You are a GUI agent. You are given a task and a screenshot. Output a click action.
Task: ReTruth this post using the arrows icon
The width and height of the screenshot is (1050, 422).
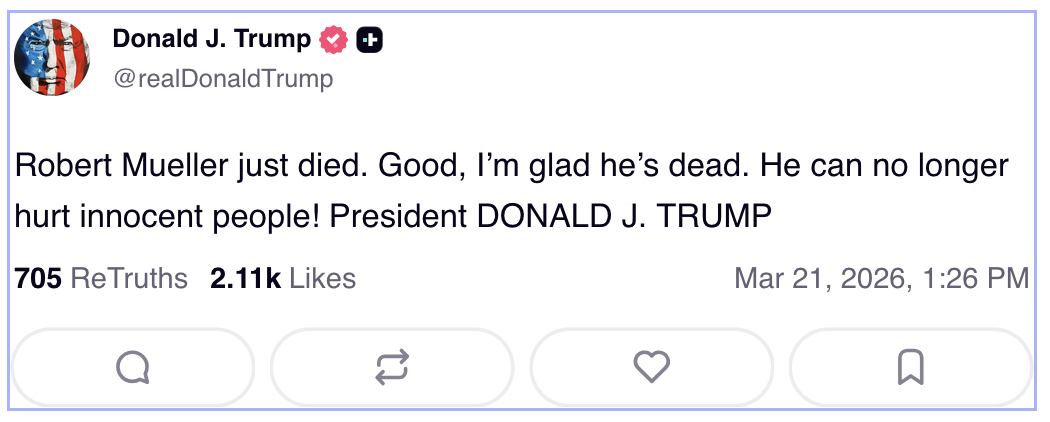[391, 368]
